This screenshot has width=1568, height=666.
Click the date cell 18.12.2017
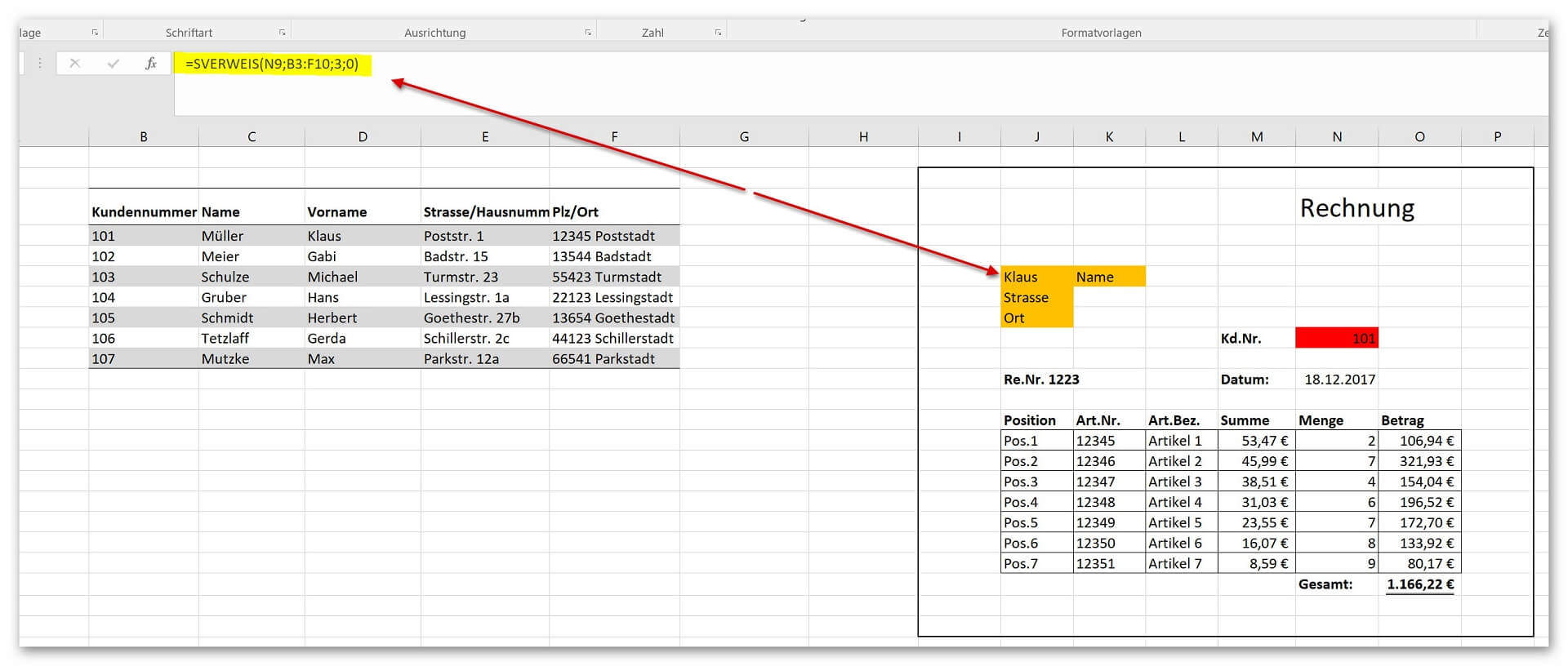tap(1339, 380)
